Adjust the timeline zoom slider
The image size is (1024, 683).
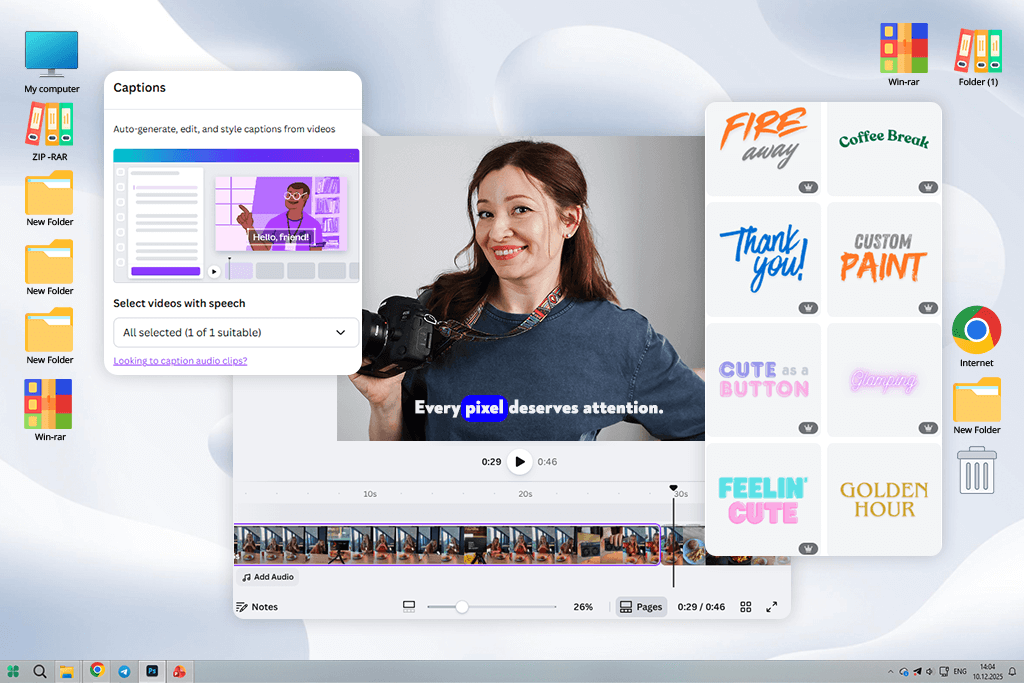click(x=462, y=607)
